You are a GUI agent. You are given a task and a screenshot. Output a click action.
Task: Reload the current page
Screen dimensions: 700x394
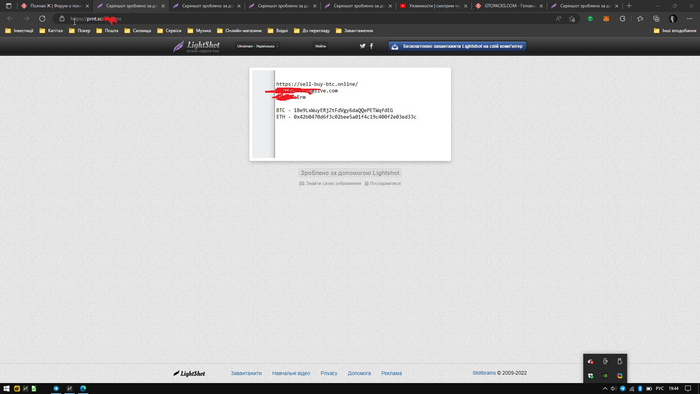click(x=42, y=19)
